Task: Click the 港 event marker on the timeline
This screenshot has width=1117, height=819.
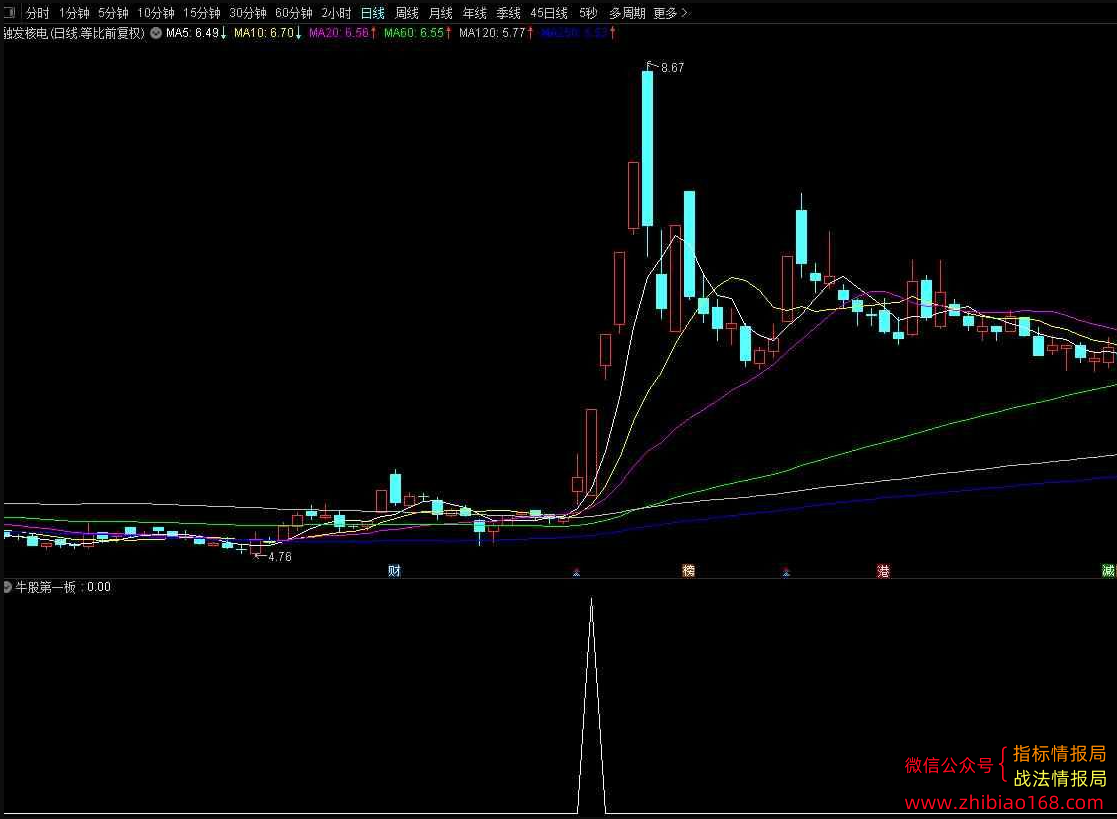Action: tap(883, 570)
